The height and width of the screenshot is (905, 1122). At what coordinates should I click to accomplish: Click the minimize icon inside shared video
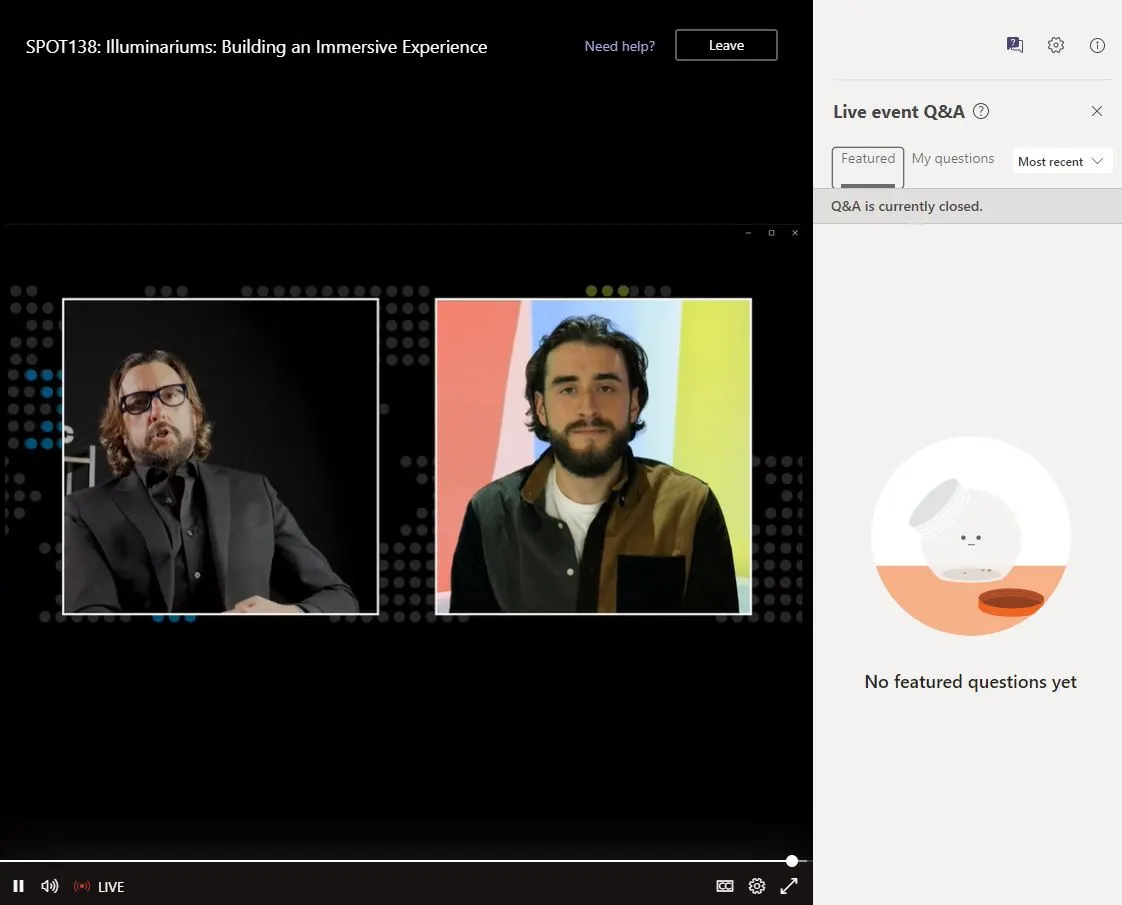pos(748,233)
